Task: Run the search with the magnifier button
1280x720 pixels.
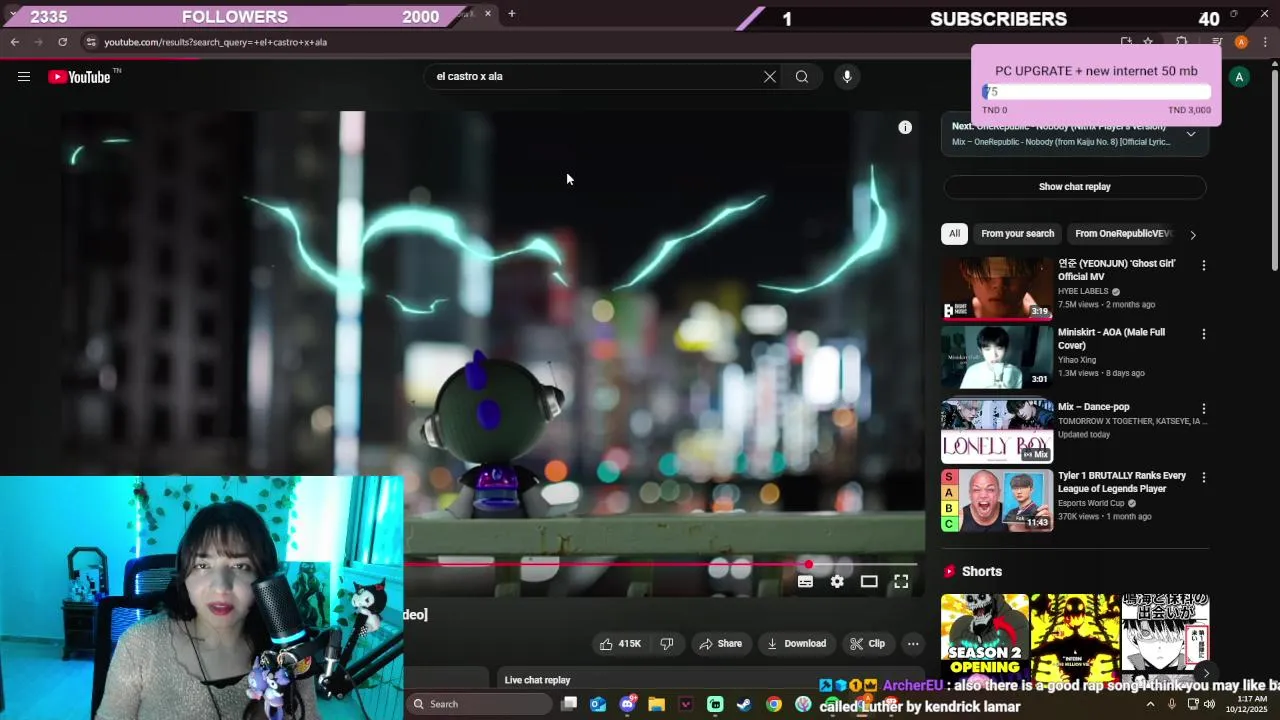Action: 802,77
